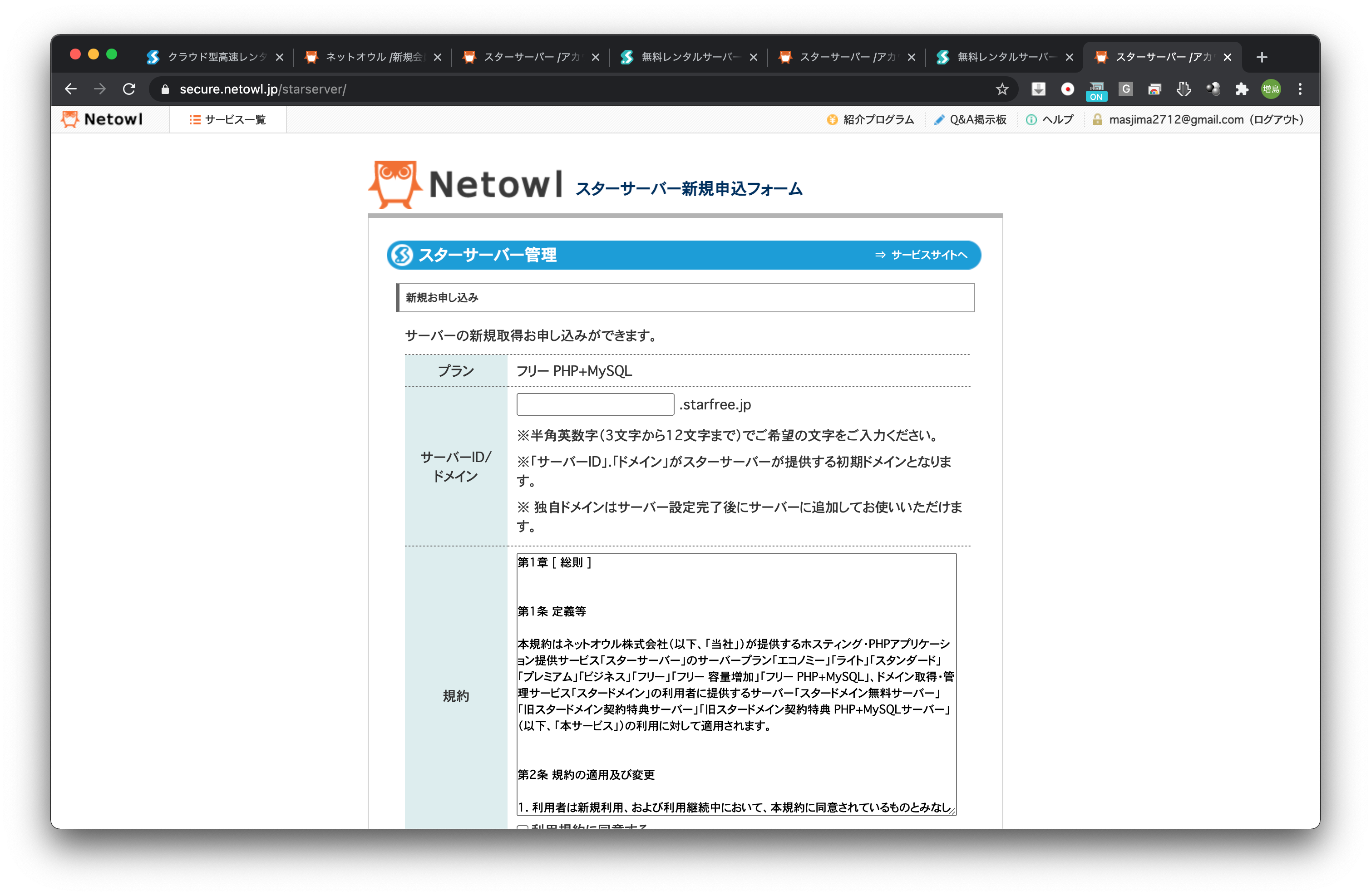Viewport: 1371px width, 896px height.
Task: Click the extension icon with ON badge
Action: (x=1096, y=90)
